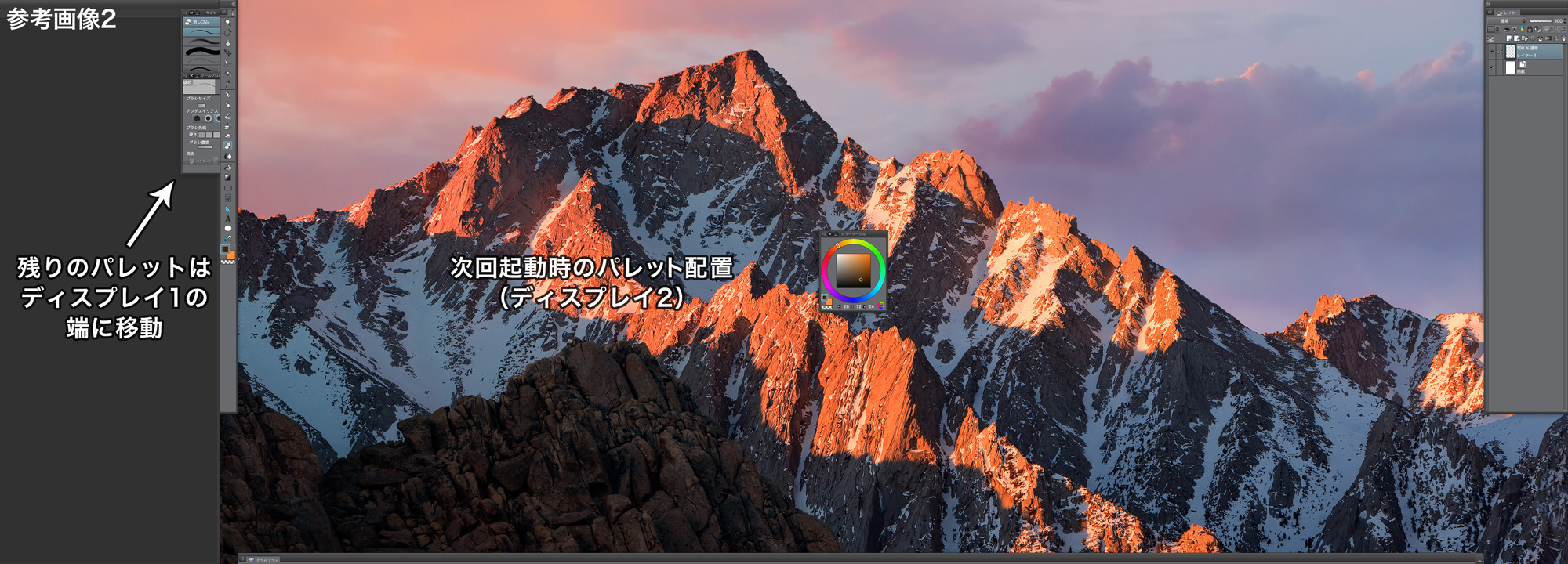The height and width of the screenshot is (564, 1568).
Task: Click the layer opacity slider
Action: 1539,21
